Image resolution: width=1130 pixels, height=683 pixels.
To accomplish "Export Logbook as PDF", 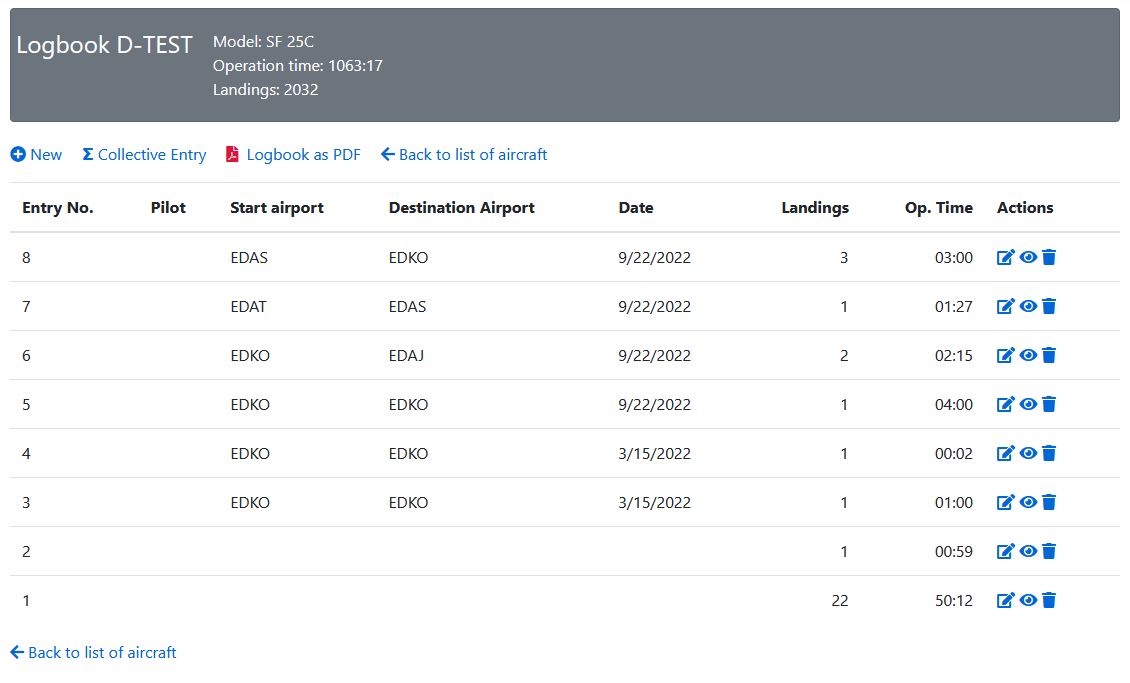I will (293, 155).
